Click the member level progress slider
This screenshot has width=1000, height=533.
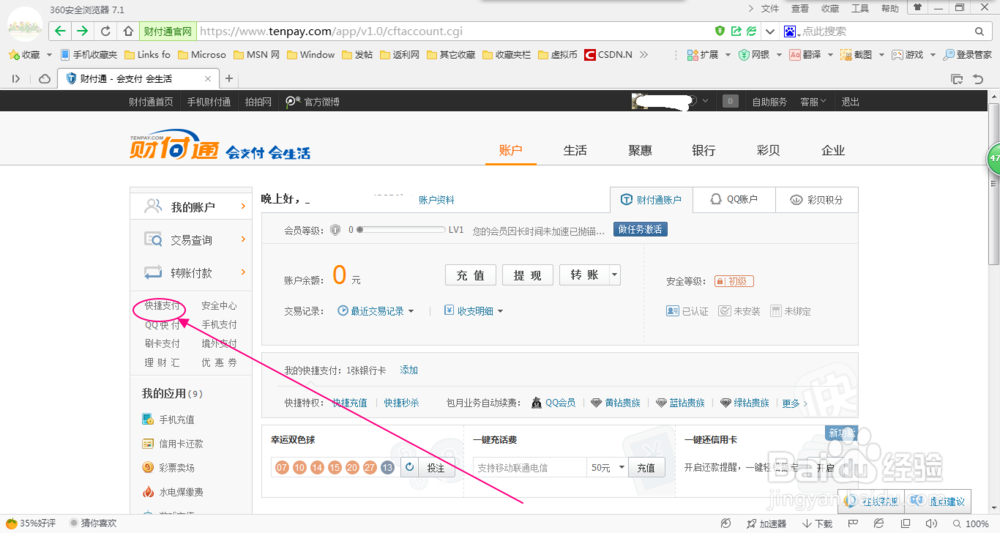(401, 230)
